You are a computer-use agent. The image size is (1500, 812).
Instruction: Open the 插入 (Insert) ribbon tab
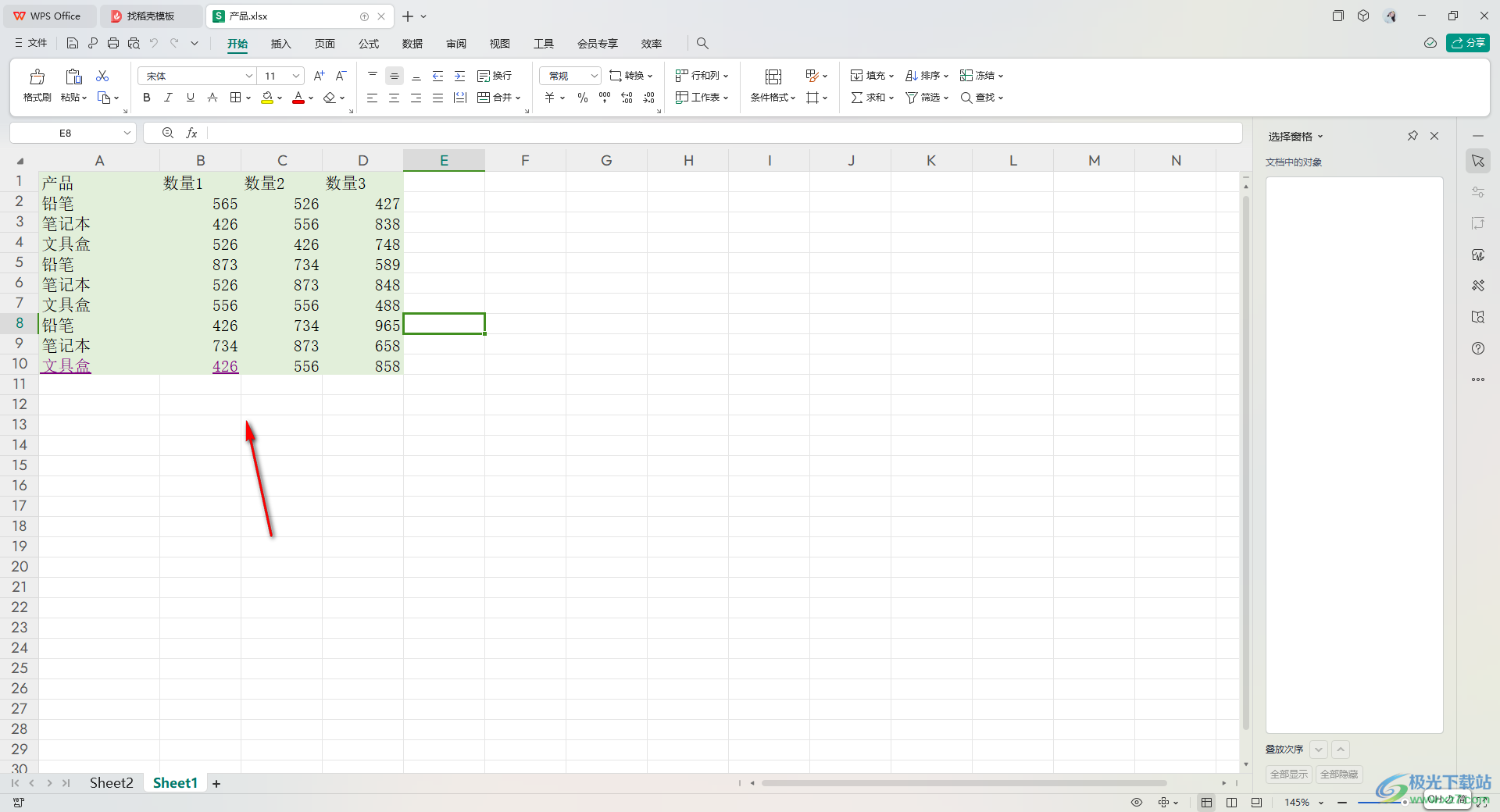pyautogui.click(x=280, y=44)
